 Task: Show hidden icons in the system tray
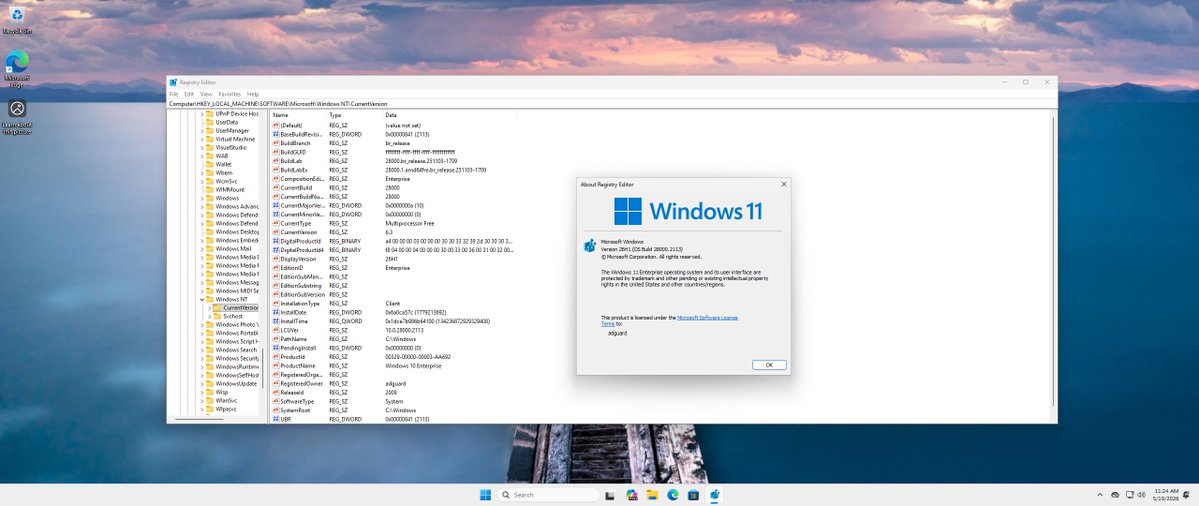pos(1100,495)
